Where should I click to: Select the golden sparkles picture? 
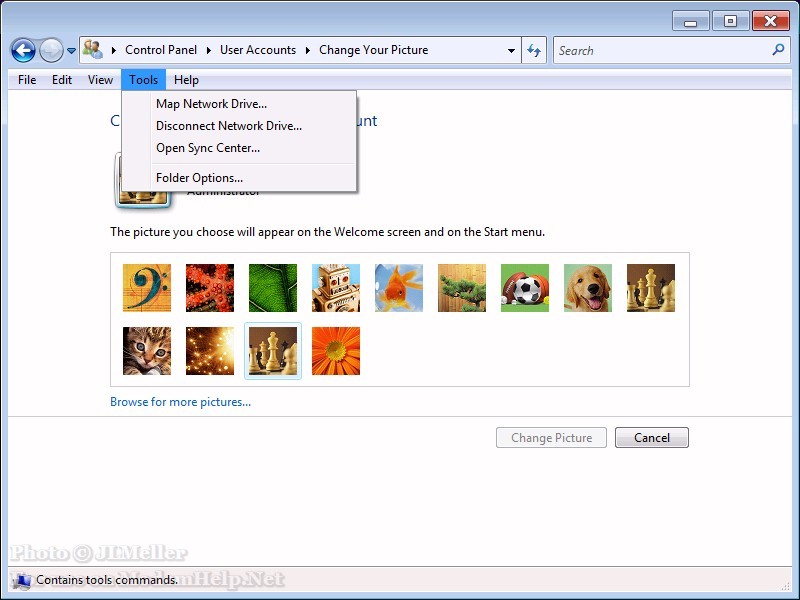[210, 351]
